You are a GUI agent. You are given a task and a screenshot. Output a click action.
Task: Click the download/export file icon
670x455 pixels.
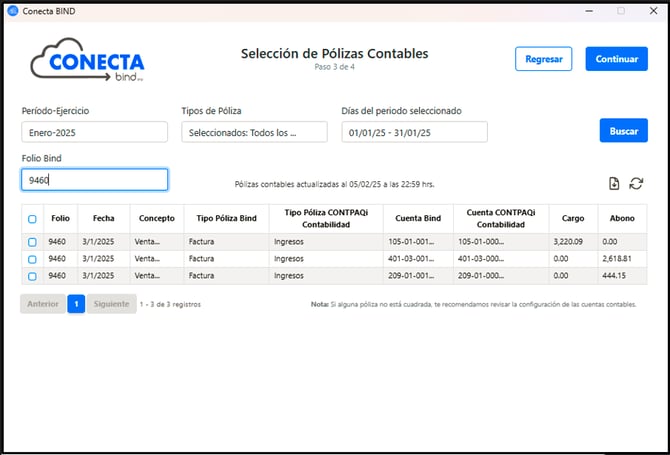(x=614, y=183)
